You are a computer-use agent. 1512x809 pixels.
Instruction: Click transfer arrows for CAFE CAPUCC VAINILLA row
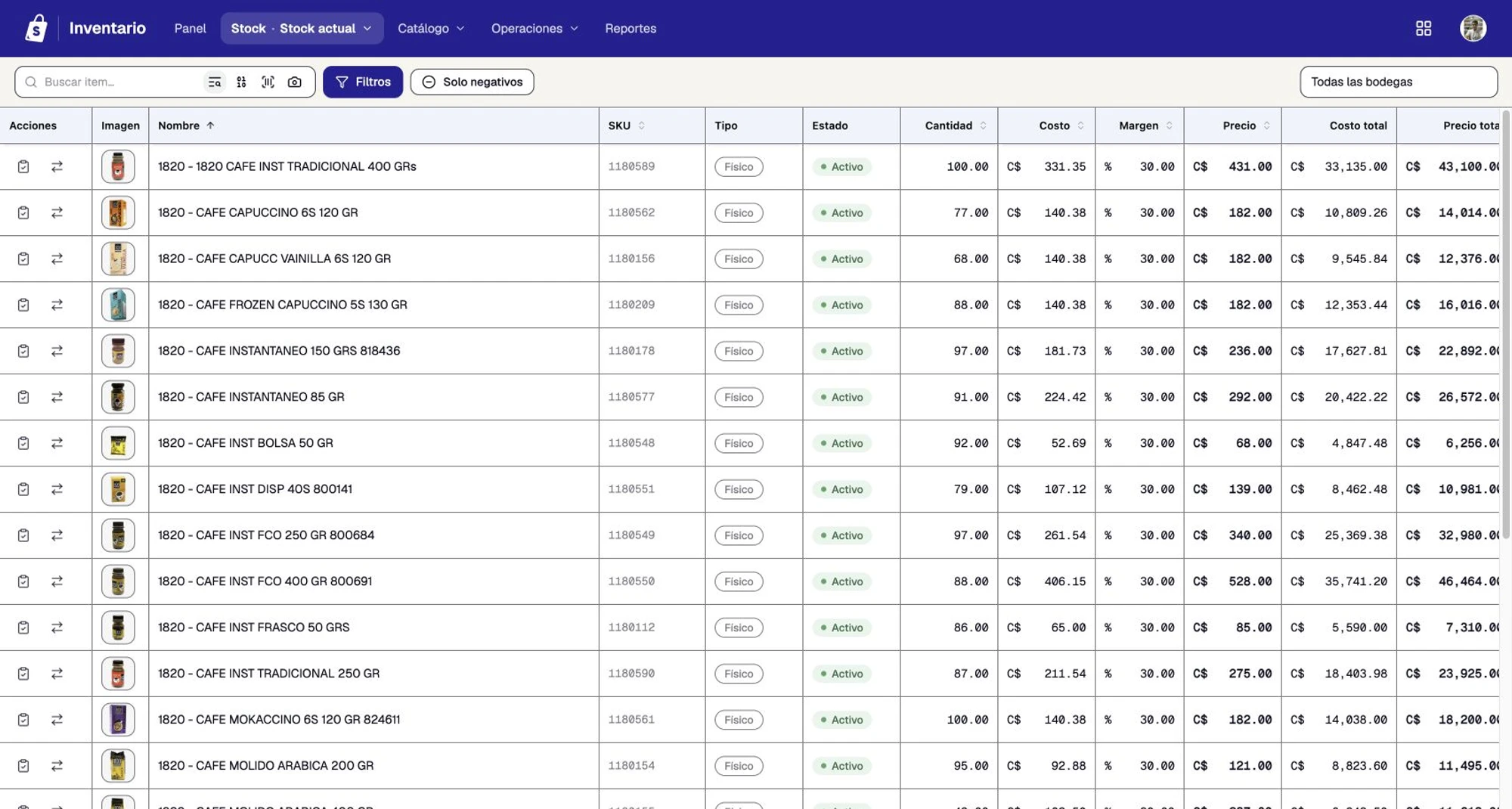pos(57,259)
